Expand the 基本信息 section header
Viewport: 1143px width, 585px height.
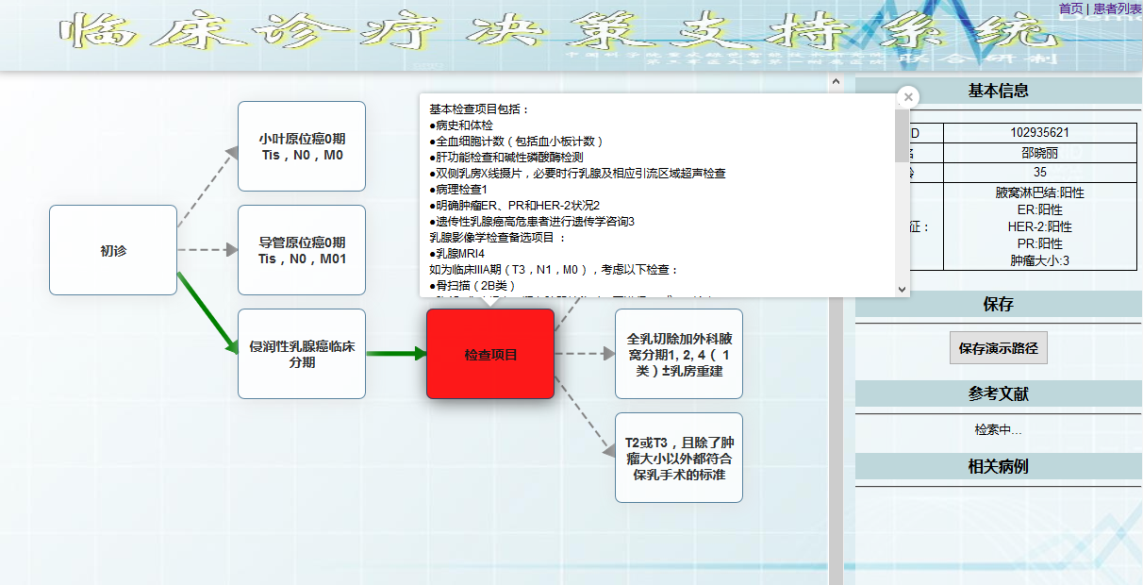(x=997, y=91)
